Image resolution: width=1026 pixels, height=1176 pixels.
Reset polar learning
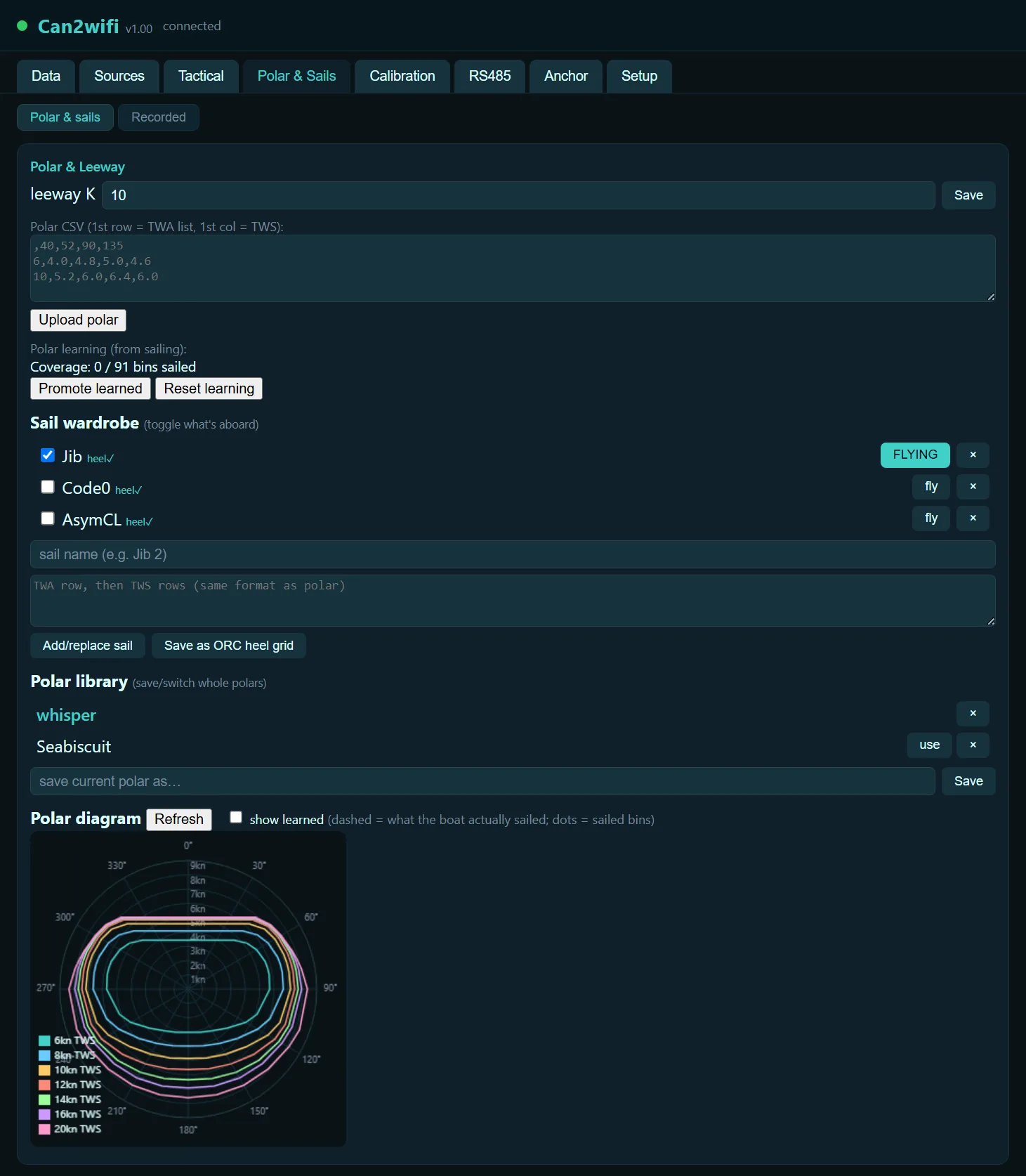(x=209, y=388)
